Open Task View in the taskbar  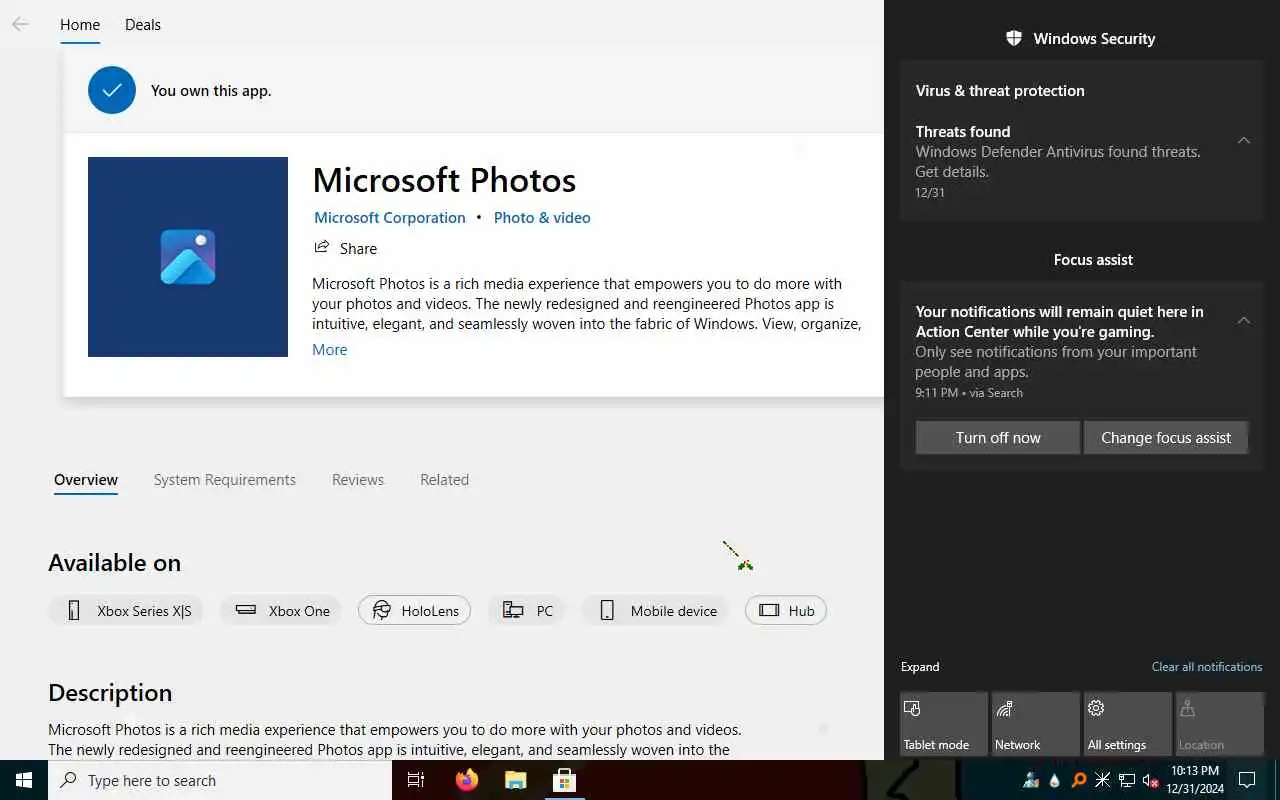[416, 780]
